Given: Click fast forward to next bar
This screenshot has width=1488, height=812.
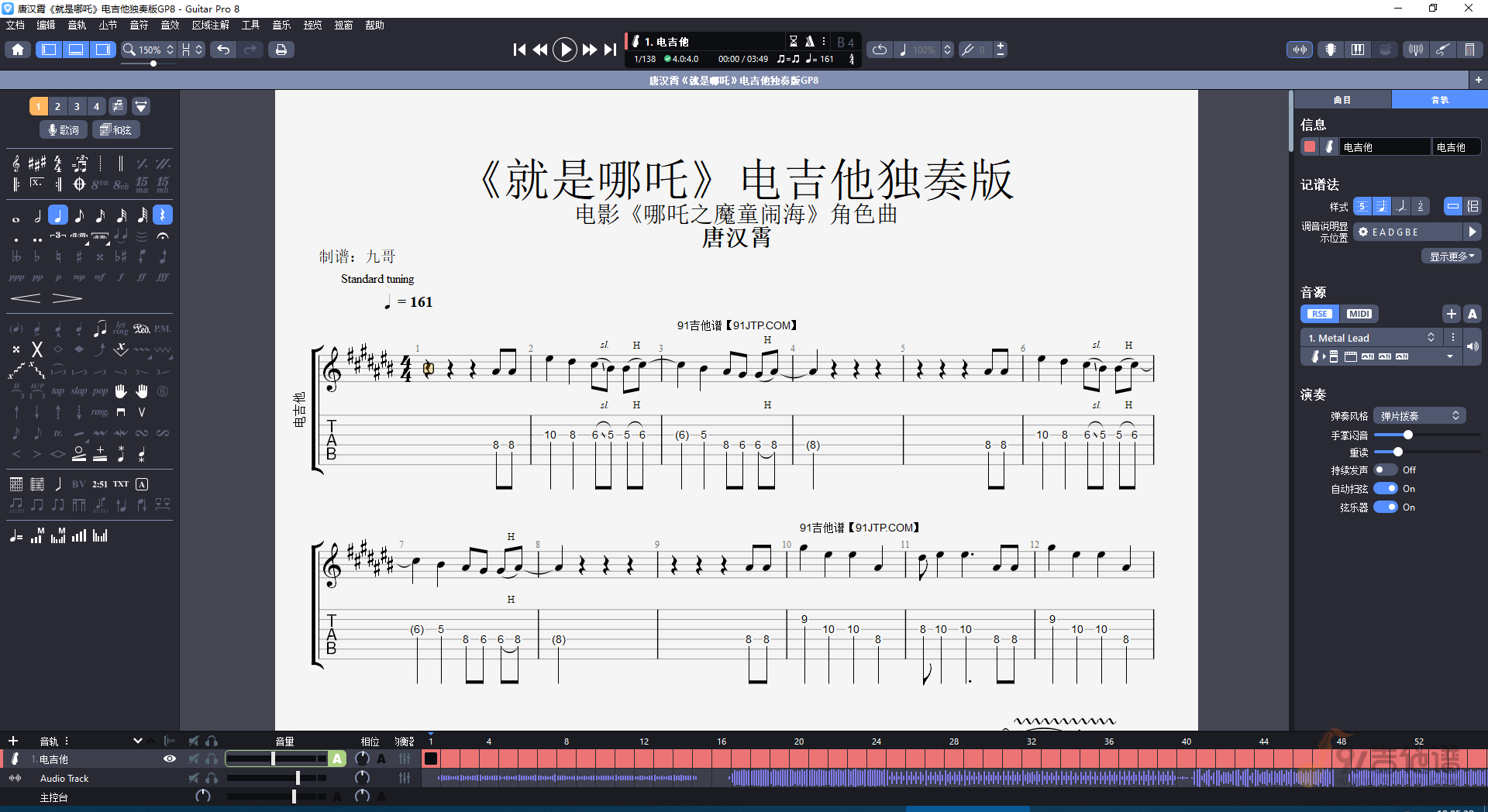Looking at the screenshot, I should [590, 50].
